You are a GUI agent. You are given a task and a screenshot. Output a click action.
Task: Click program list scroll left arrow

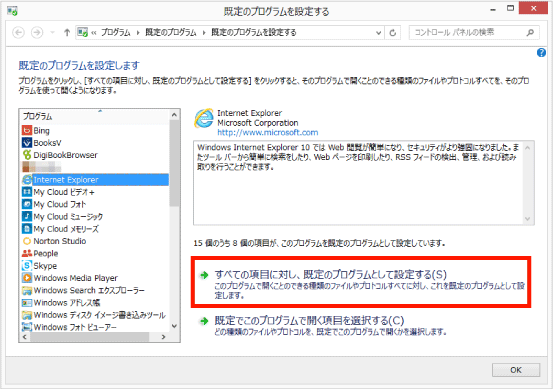coord(24,337)
